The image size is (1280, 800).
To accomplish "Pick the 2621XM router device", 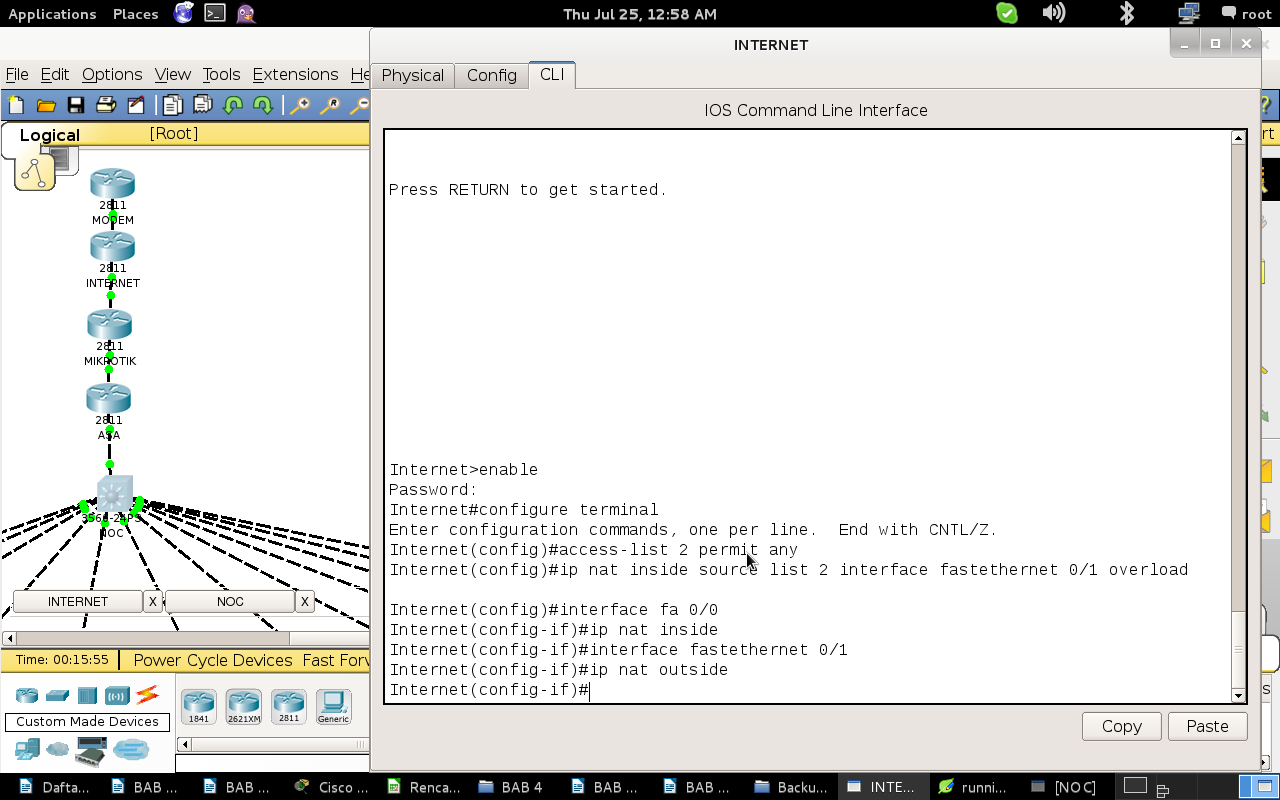I will click(243, 706).
